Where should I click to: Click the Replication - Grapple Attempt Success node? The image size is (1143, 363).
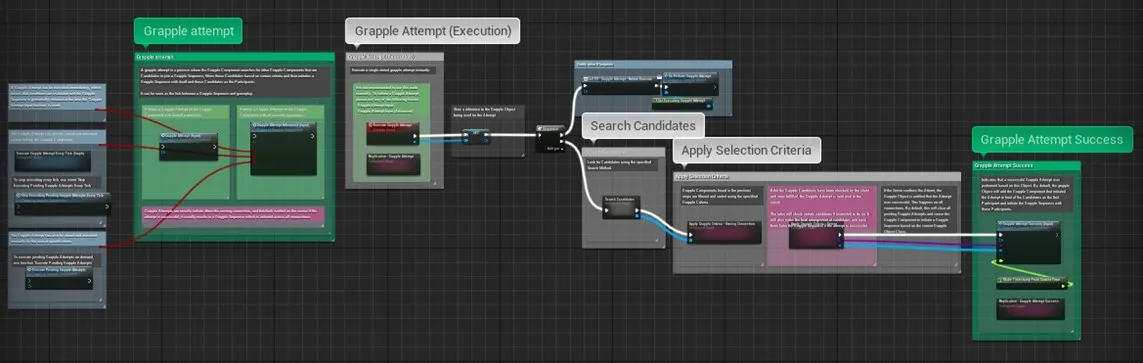click(1030, 308)
